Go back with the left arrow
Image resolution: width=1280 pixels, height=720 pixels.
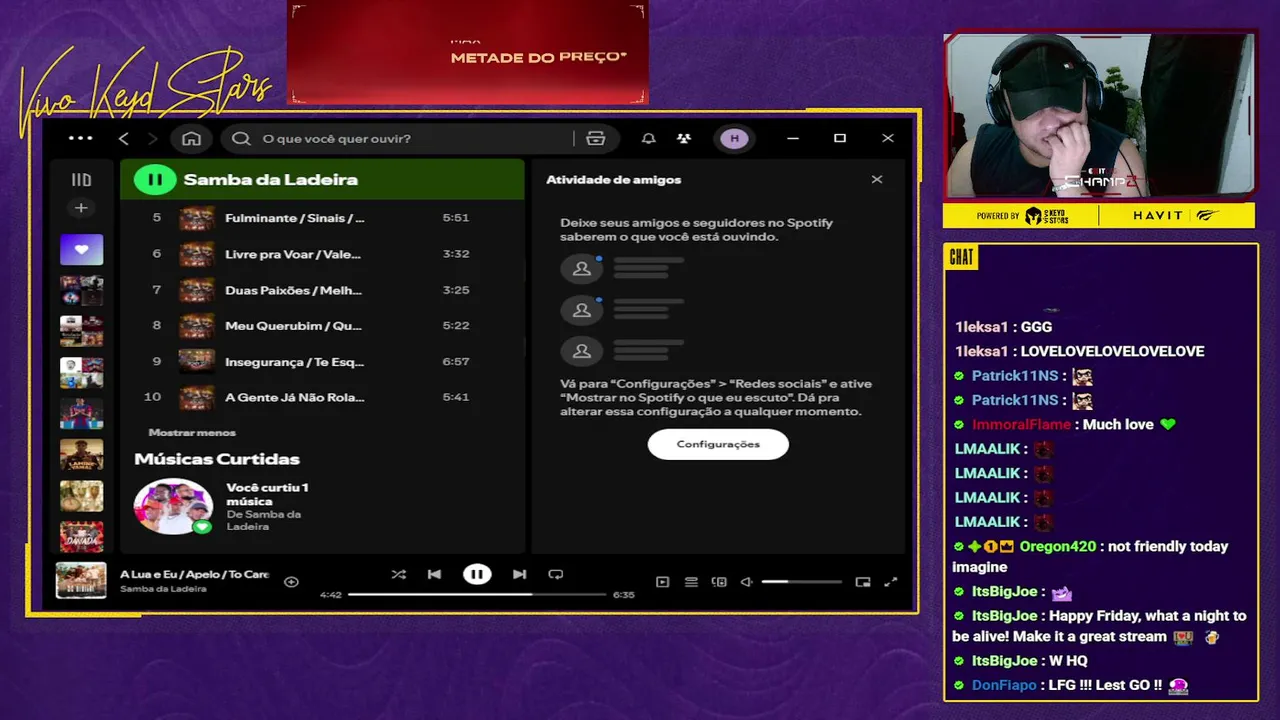(124, 138)
